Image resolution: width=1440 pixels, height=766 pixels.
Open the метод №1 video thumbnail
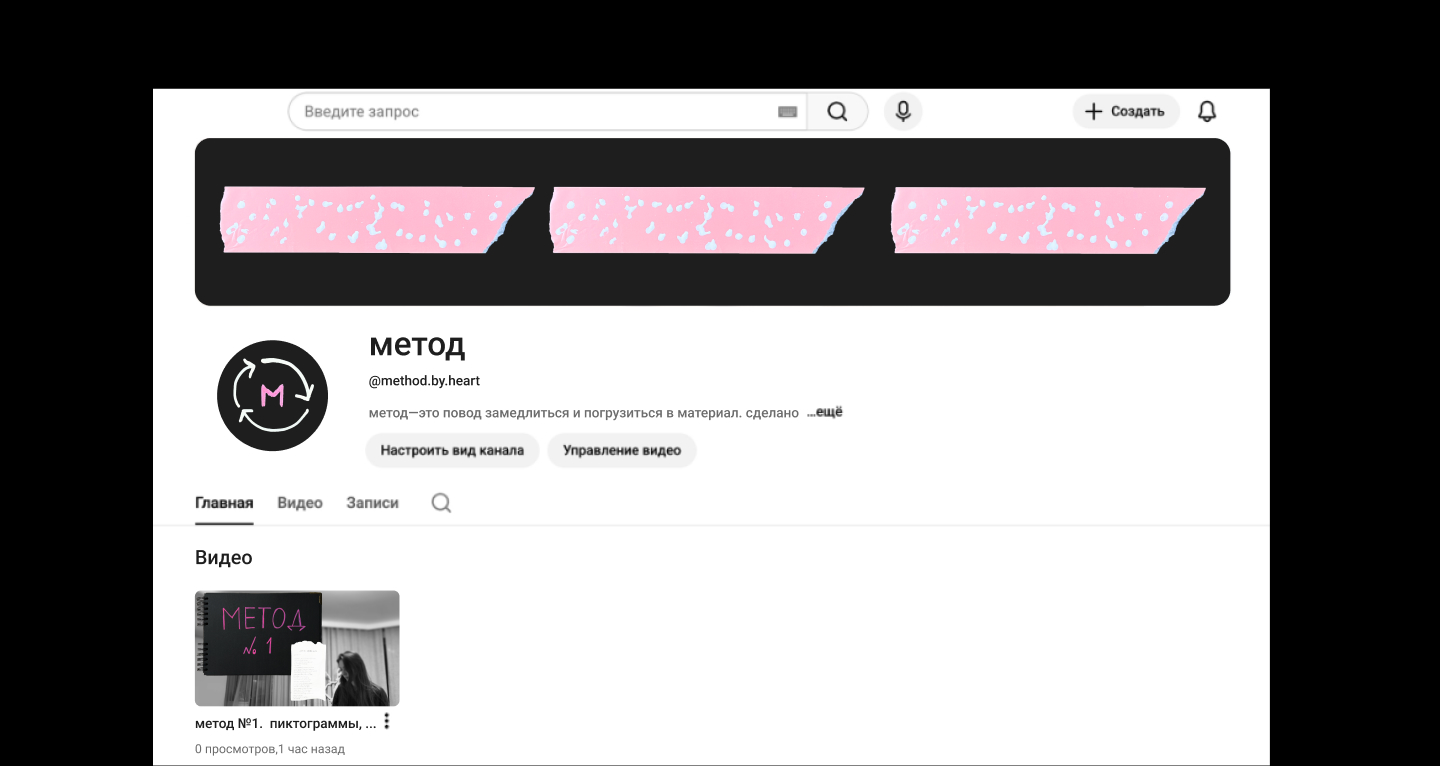297,648
